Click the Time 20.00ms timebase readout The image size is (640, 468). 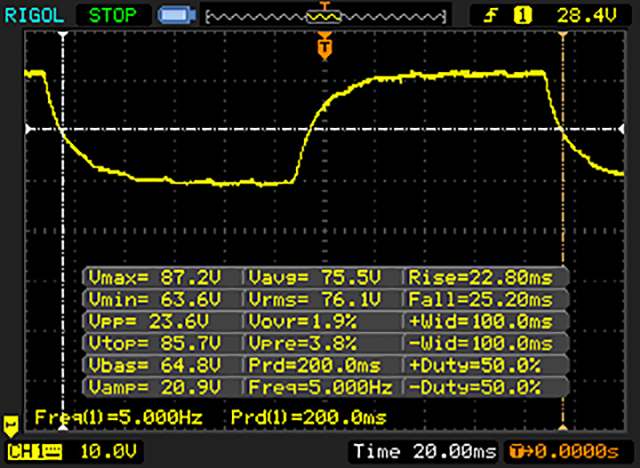[x=424, y=451]
